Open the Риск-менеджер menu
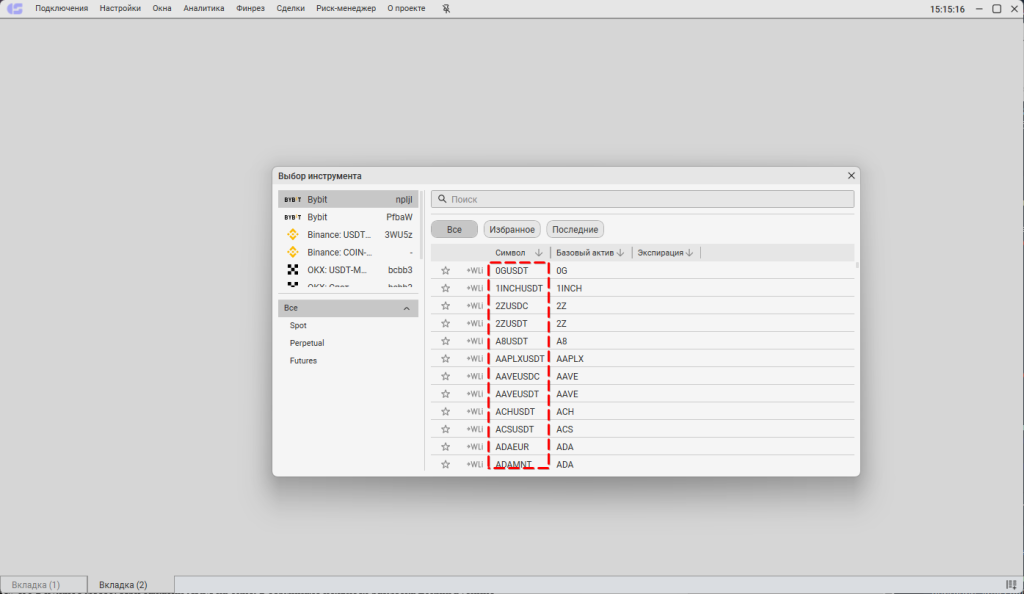The height and width of the screenshot is (594, 1024). (346, 9)
